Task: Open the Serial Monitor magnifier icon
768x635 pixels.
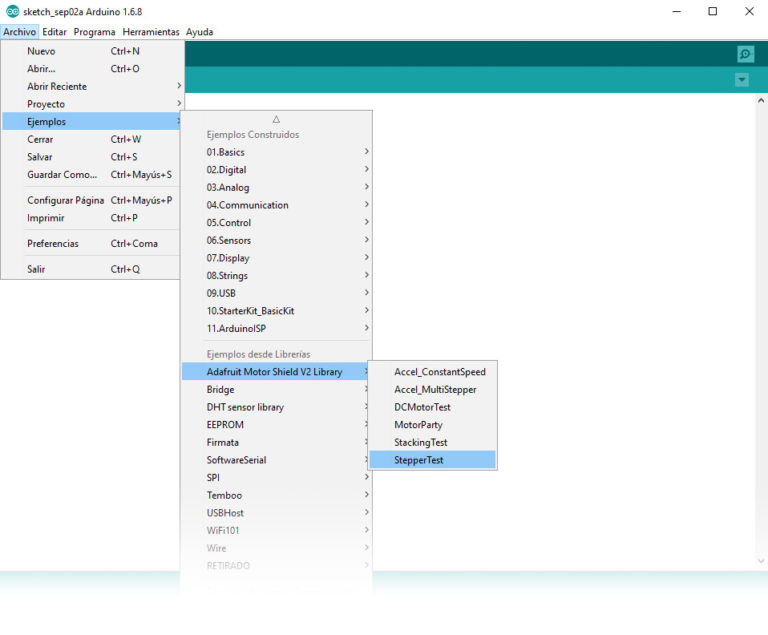Action: (745, 54)
